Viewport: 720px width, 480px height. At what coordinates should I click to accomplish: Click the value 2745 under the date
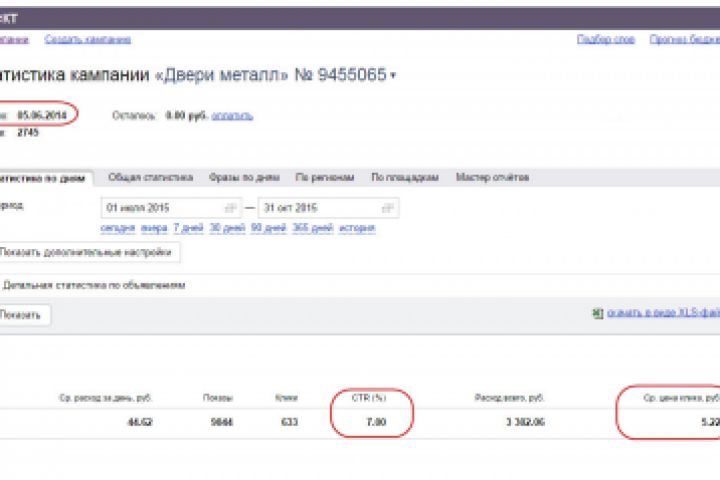(28, 133)
